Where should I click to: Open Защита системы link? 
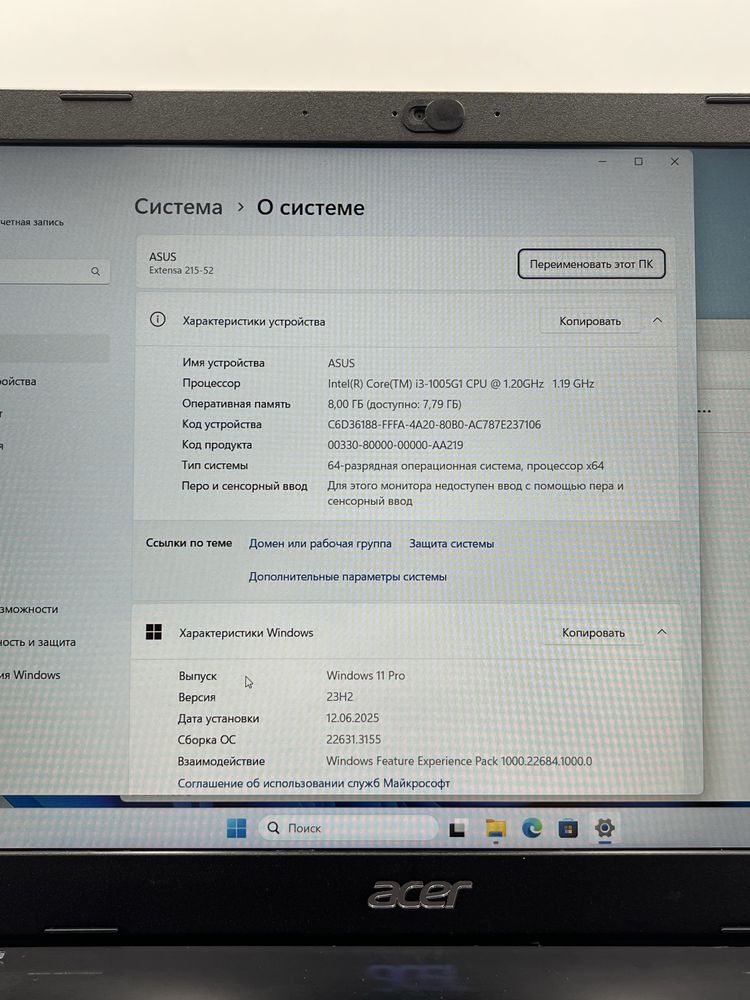click(452, 544)
